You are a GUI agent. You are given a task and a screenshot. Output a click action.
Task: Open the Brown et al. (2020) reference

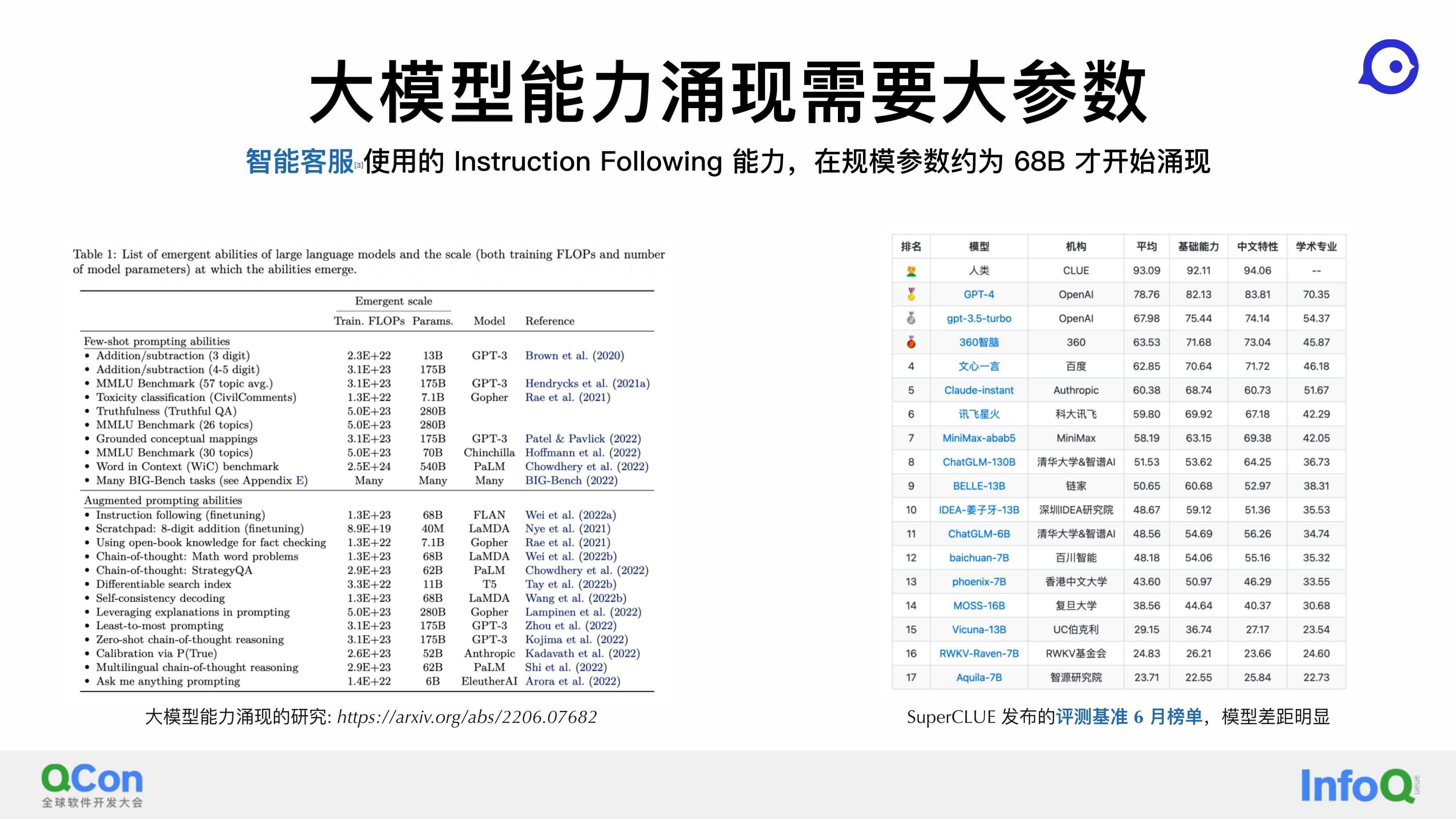[574, 356]
